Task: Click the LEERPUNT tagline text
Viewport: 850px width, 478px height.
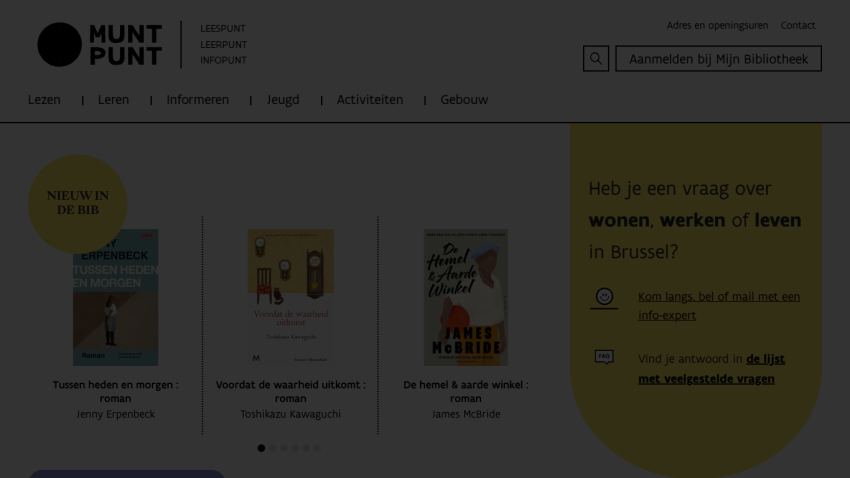Action: coord(223,44)
